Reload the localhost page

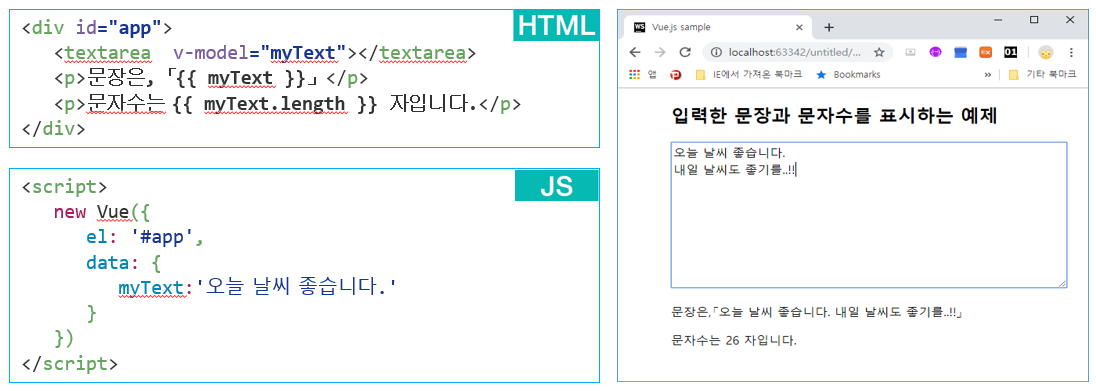(685, 52)
